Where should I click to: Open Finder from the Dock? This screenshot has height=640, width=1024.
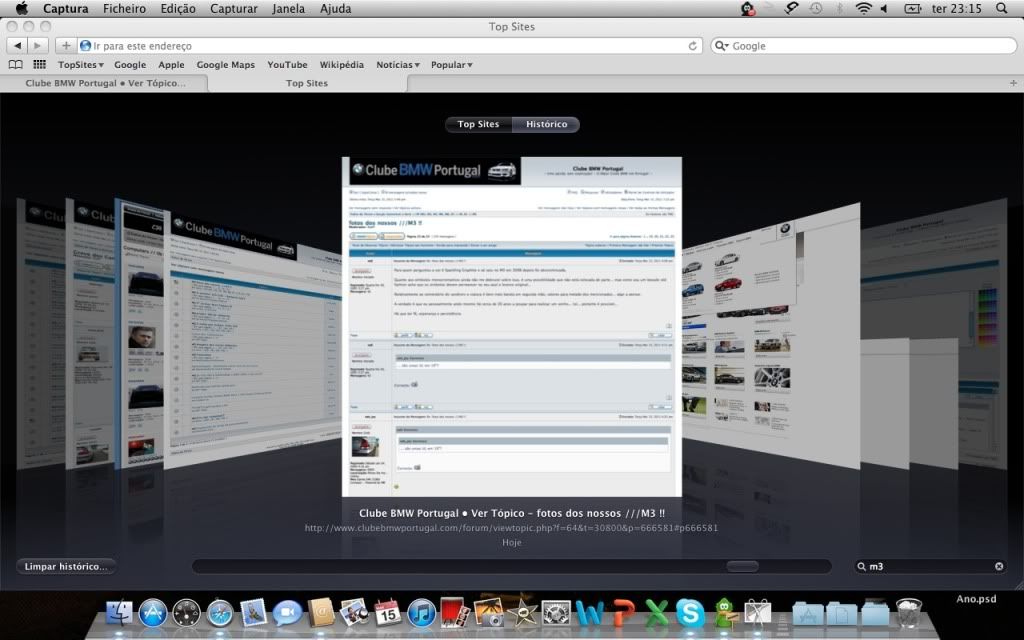coord(119,613)
